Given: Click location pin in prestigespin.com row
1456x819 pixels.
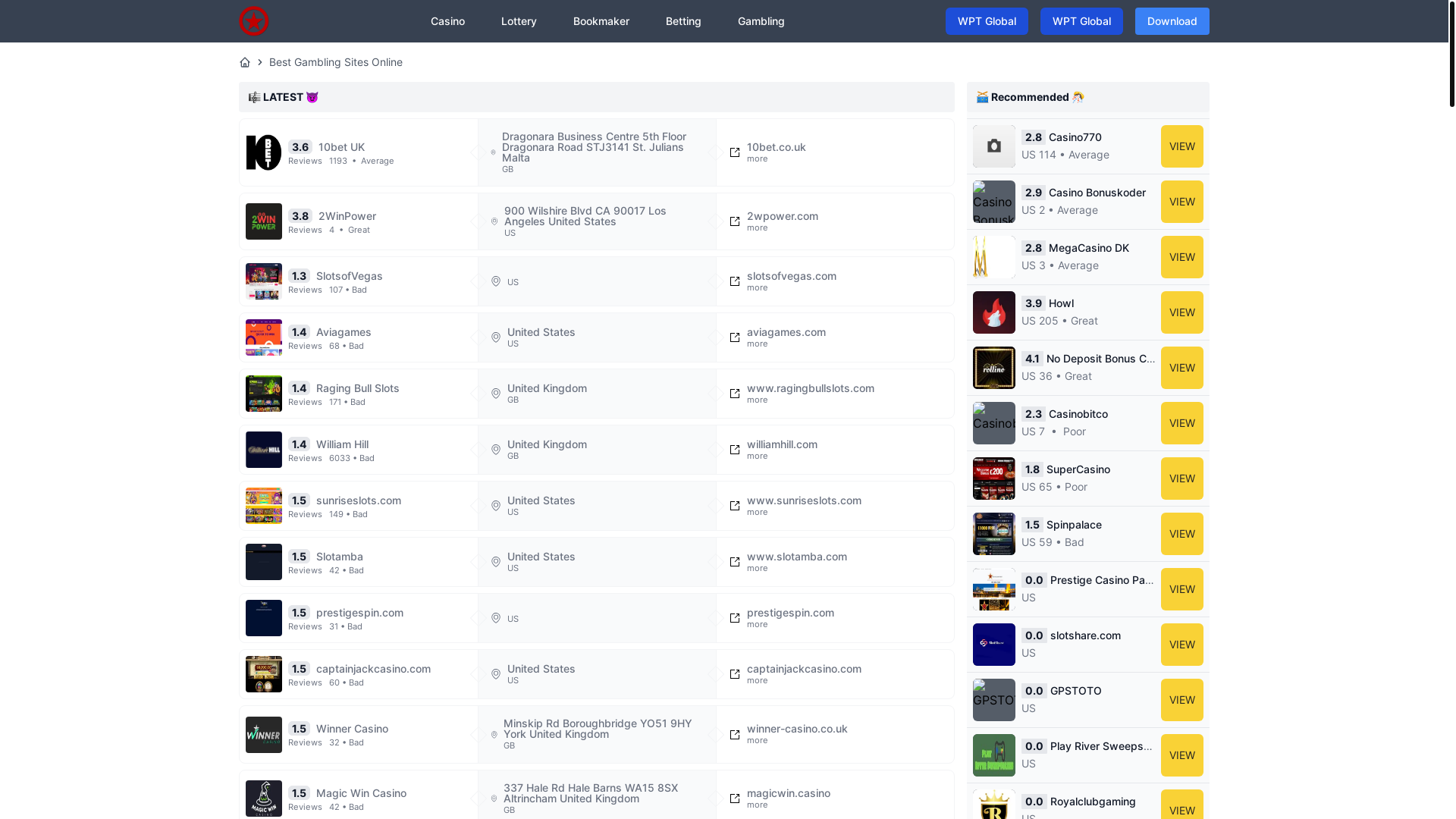Looking at the screenshot, I should 496,618.
